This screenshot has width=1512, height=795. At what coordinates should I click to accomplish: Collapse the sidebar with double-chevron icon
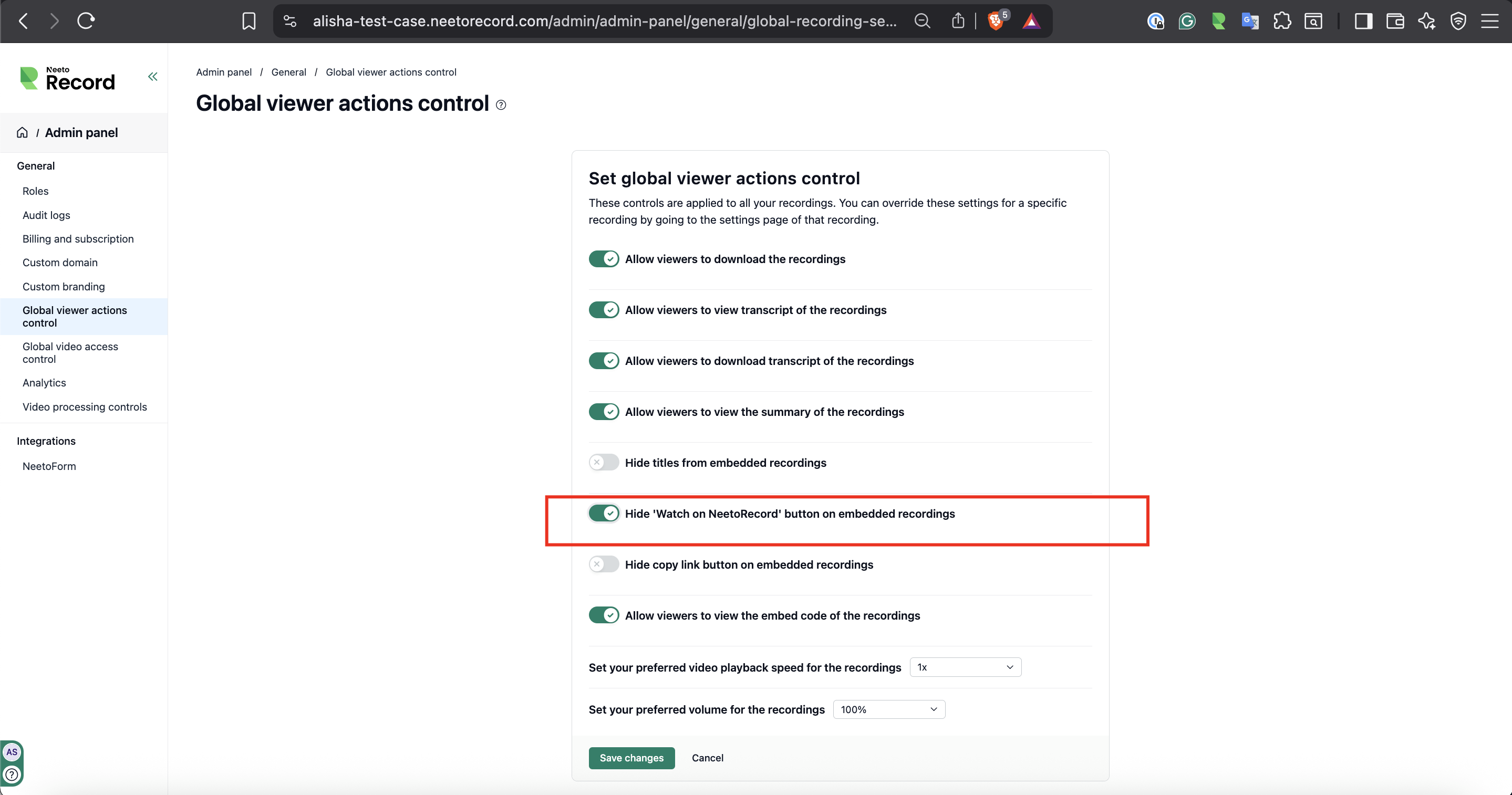click(x=152, y=77)
